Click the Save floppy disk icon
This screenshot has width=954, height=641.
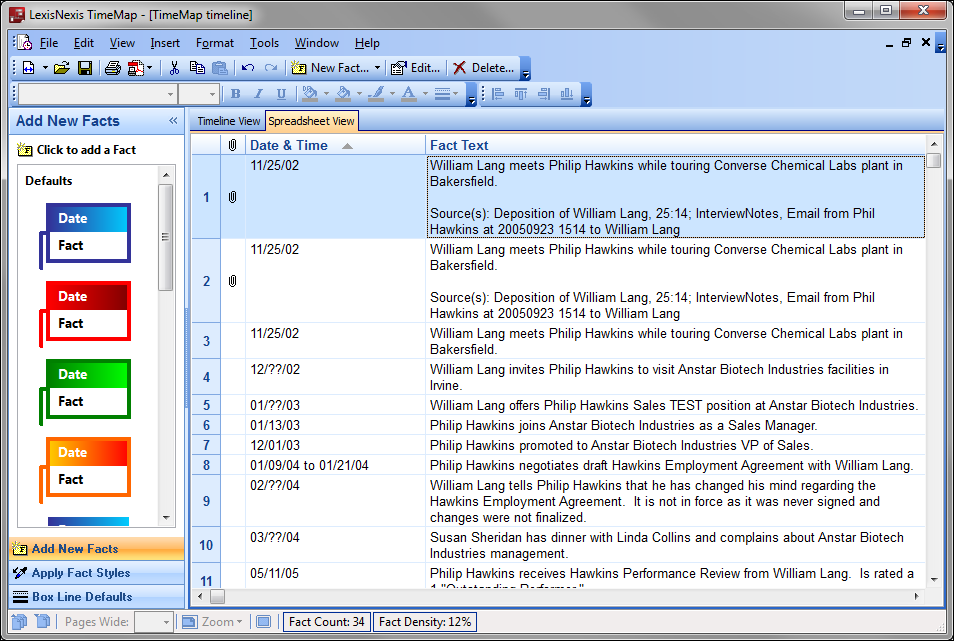(x=85, y=68)
